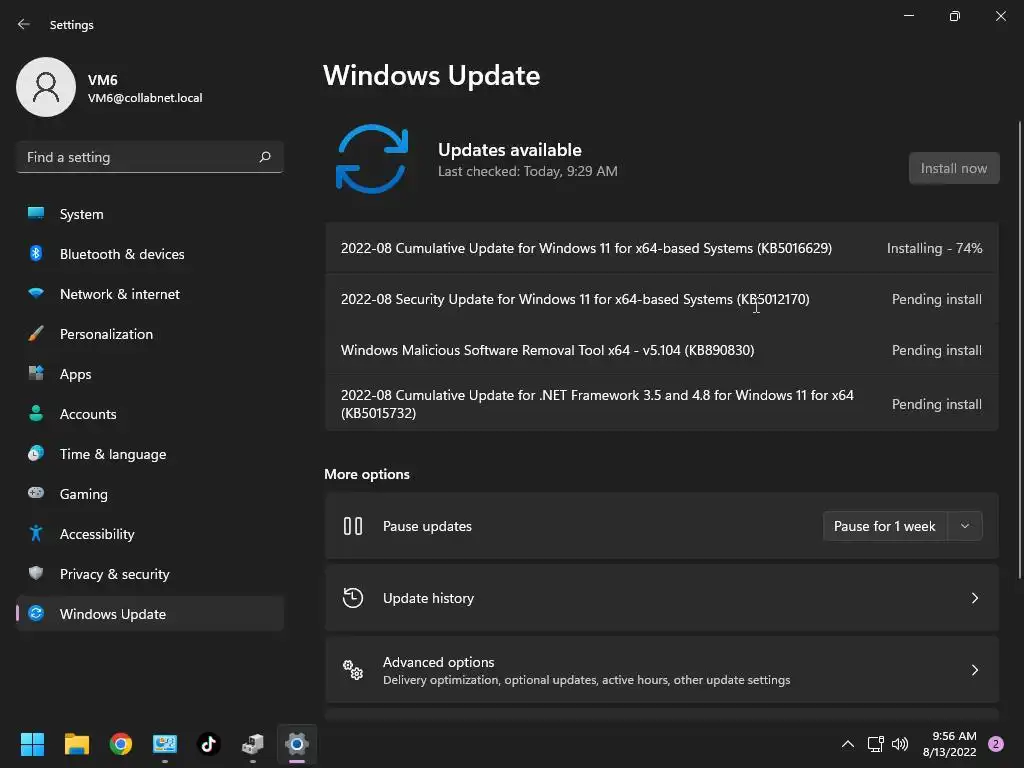Click the Pause updates pause icon
This screenshot has width=1024, height=768.
click(x=353, y=526)
